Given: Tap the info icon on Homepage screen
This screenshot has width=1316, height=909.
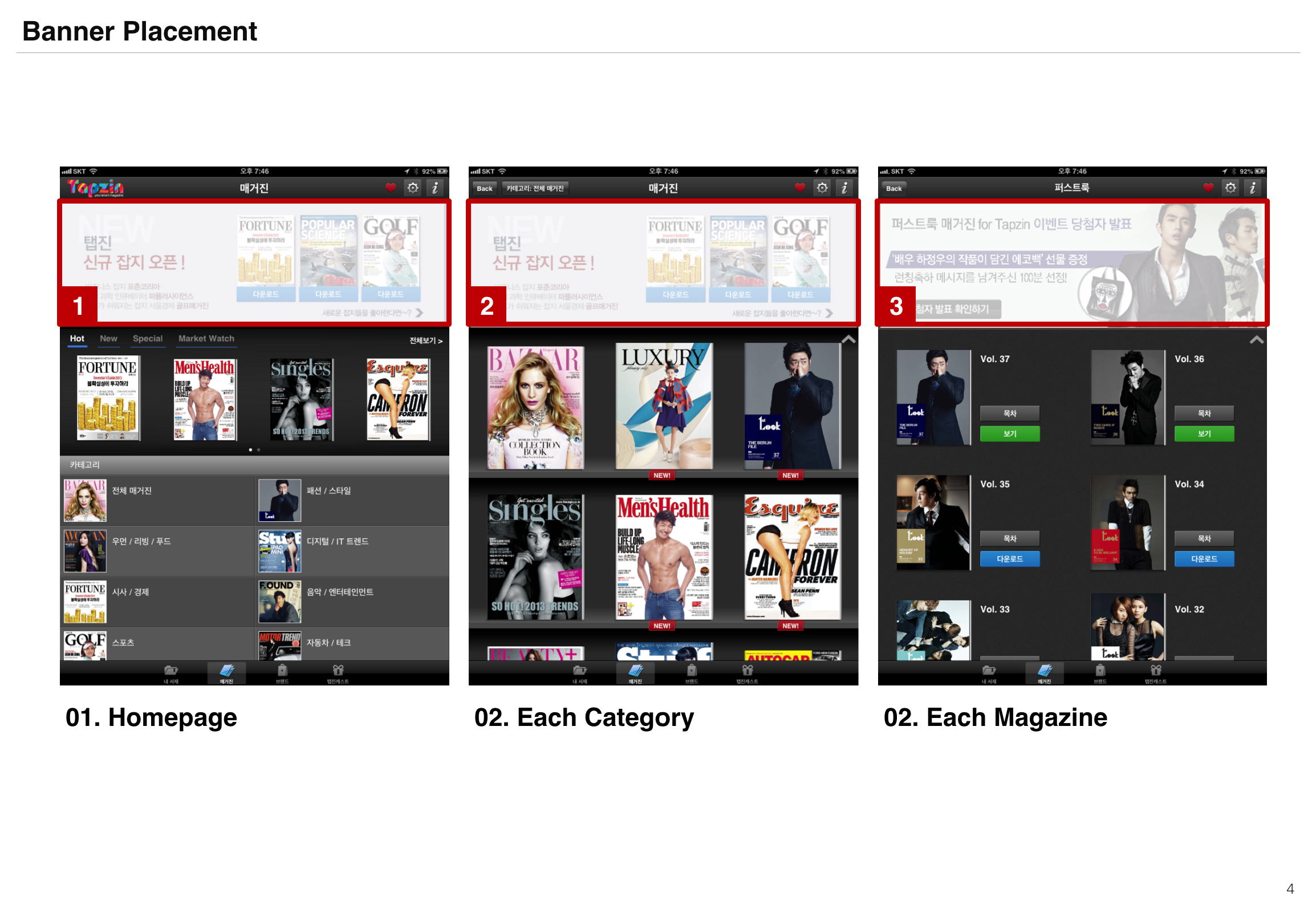Looking at the screenshot, I should [x=435, y=188].
